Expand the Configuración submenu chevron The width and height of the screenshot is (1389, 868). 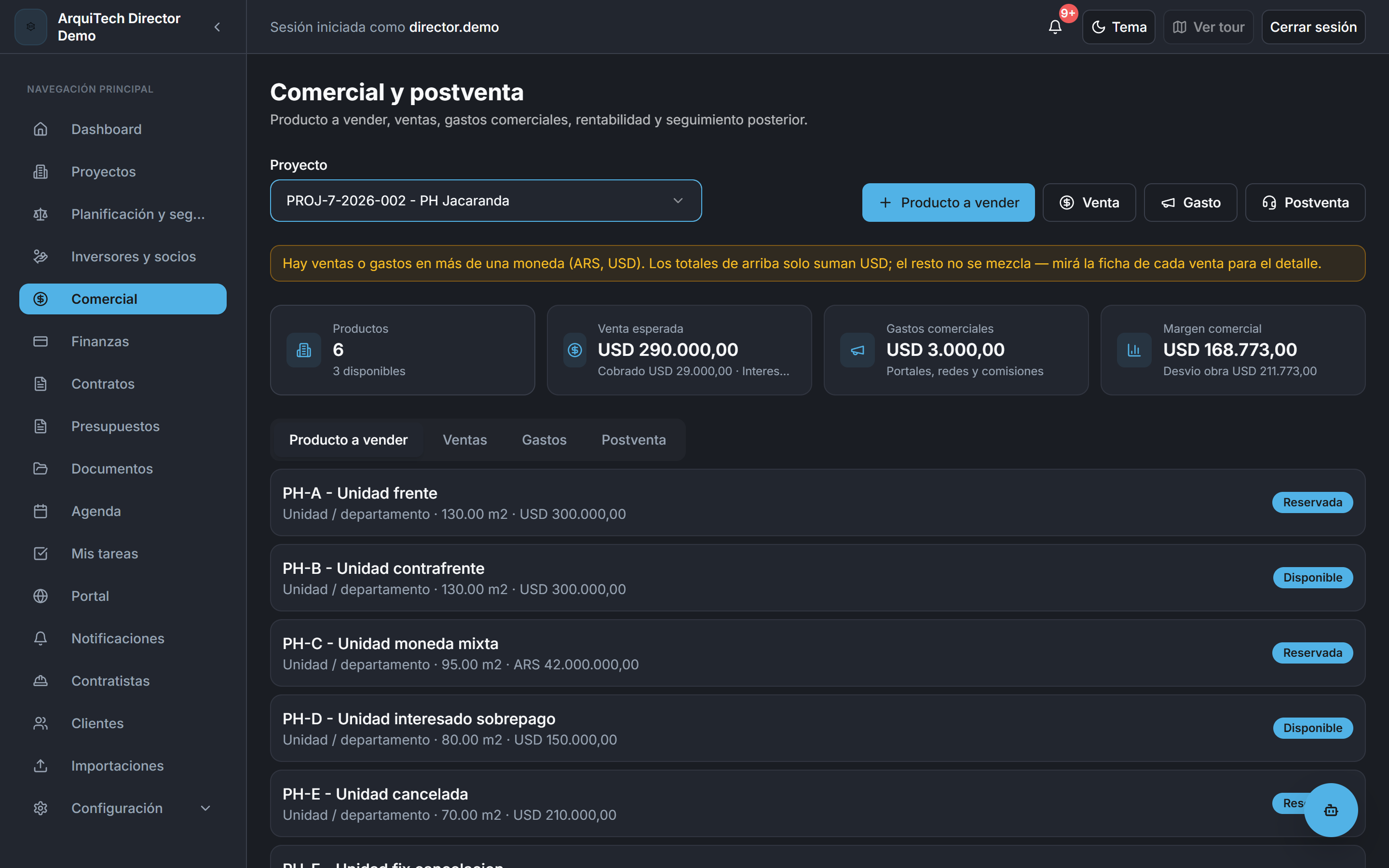205,809
